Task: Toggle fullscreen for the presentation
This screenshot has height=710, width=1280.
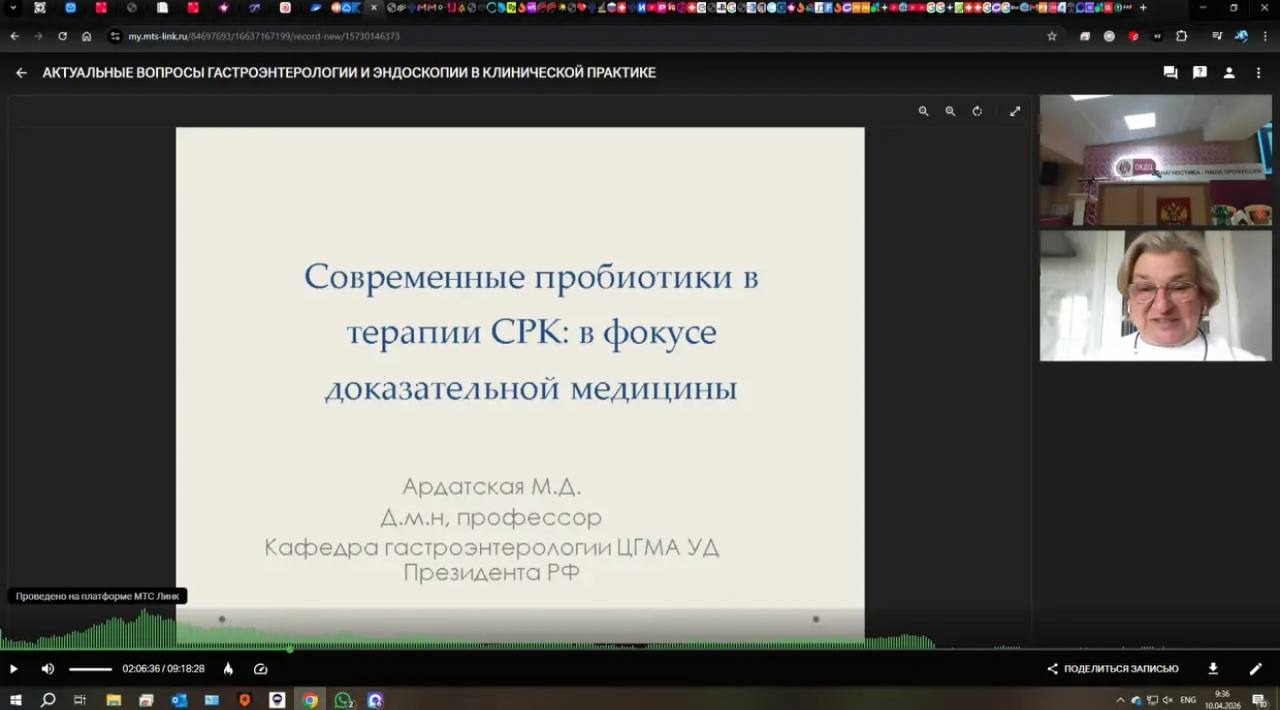Action: coord(1015,111)
